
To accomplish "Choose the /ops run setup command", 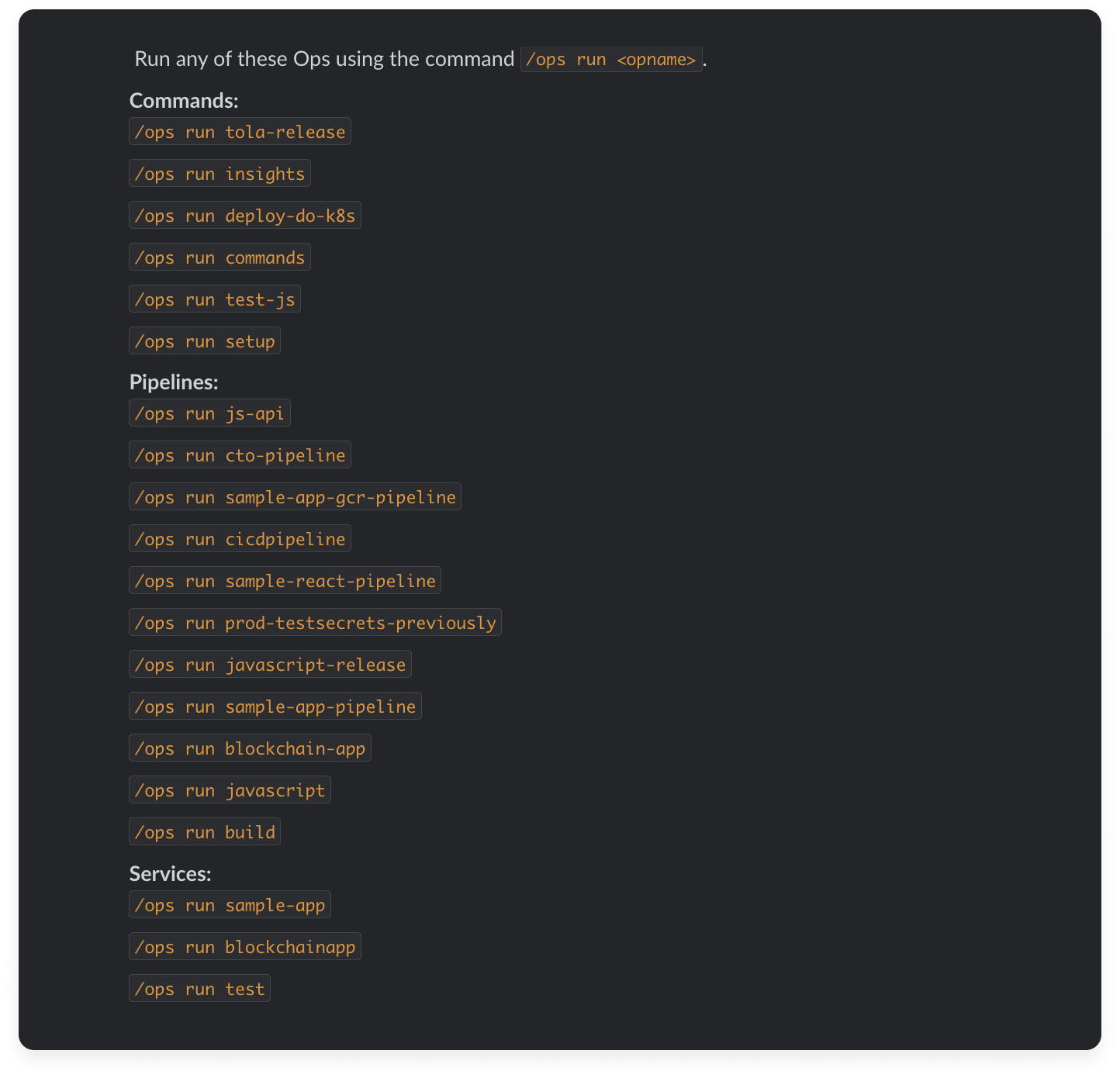I will point(205,341).
